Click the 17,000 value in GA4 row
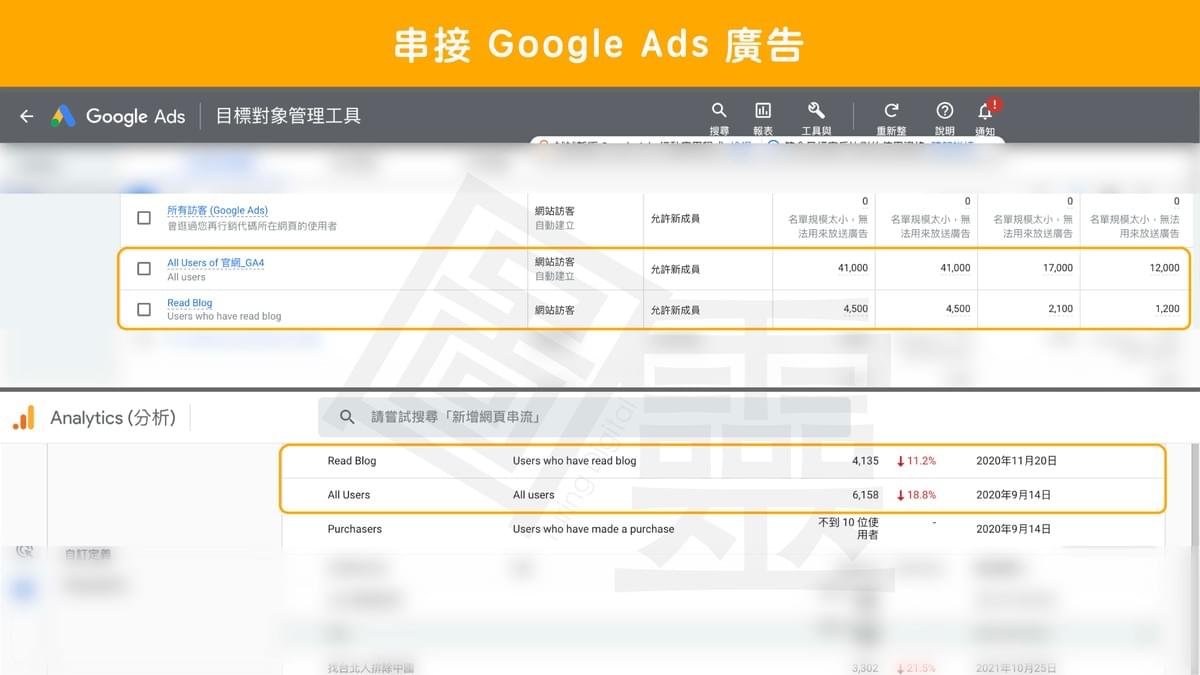This screenshot has width=1200, height=675. pyautogui.click(x=1057, y=268)
